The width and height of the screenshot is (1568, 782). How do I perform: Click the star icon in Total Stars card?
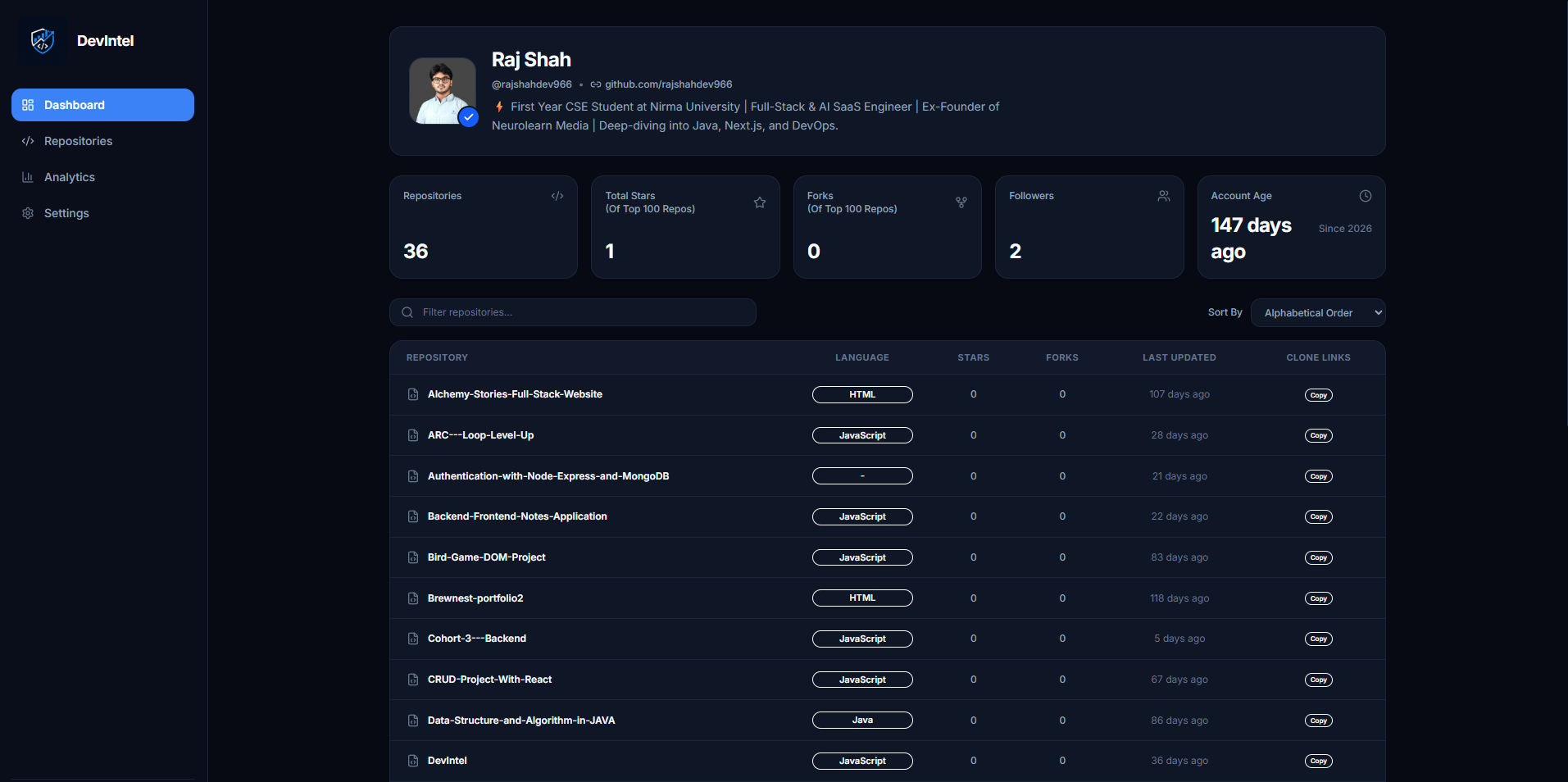pyautogui.click(x=760, y=202)
